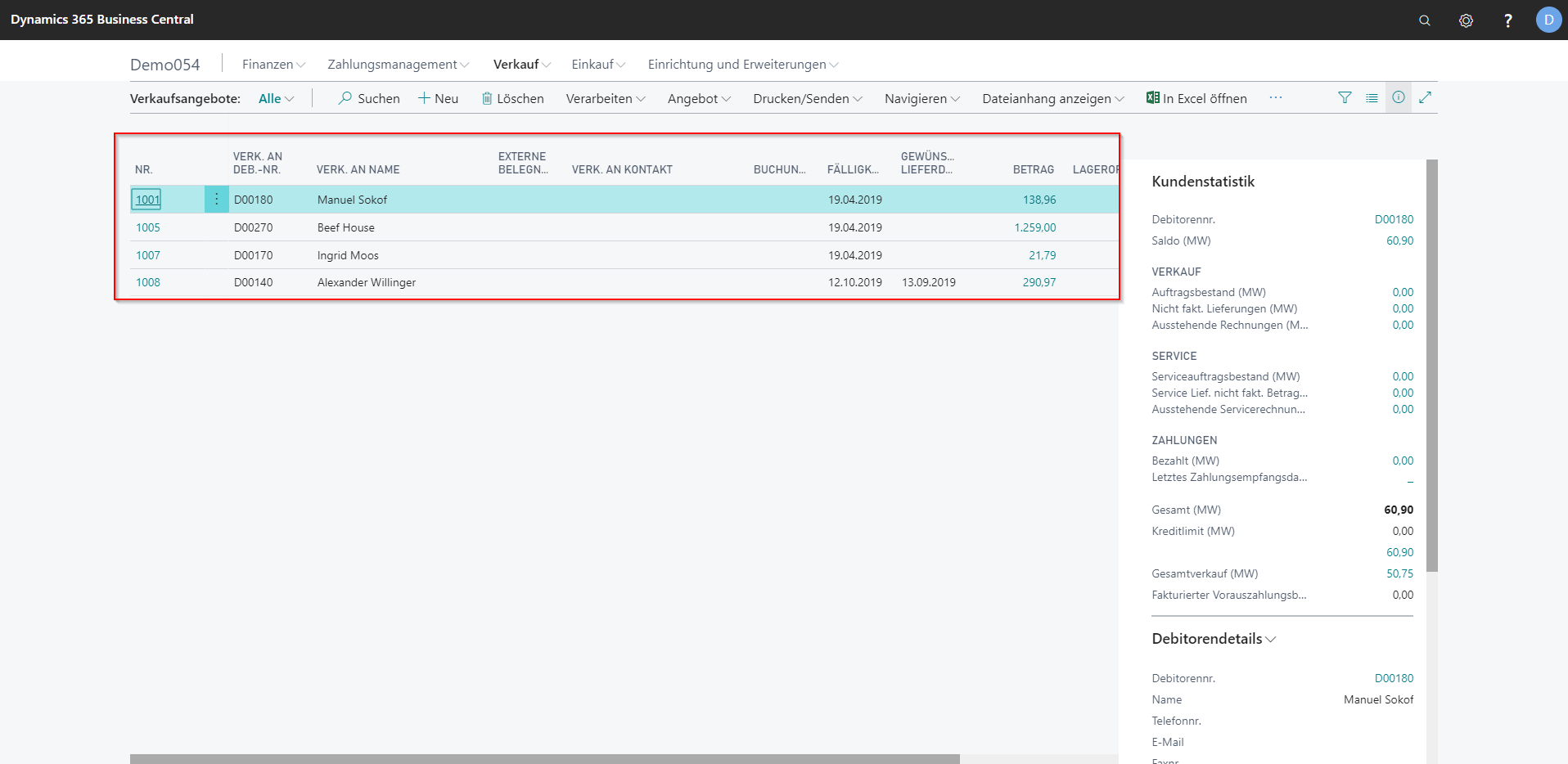
Task: Expand page with full-screen arrows icon
Action: click(x=1425, y=97)
